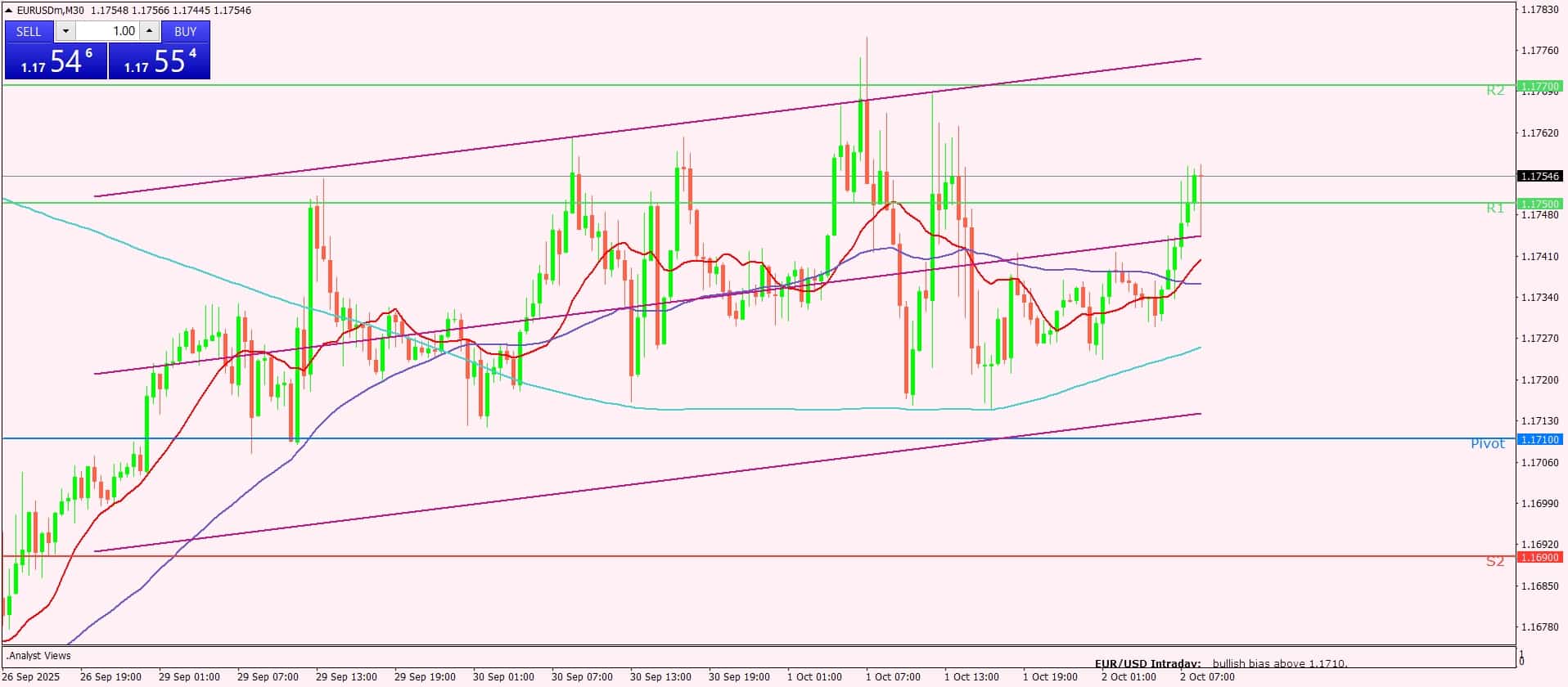Image resolution: width=1568 pixels, height=687 pixels.
Task: Click the 1 Oct 07:00 time marker
Action: tap(893, 677)
